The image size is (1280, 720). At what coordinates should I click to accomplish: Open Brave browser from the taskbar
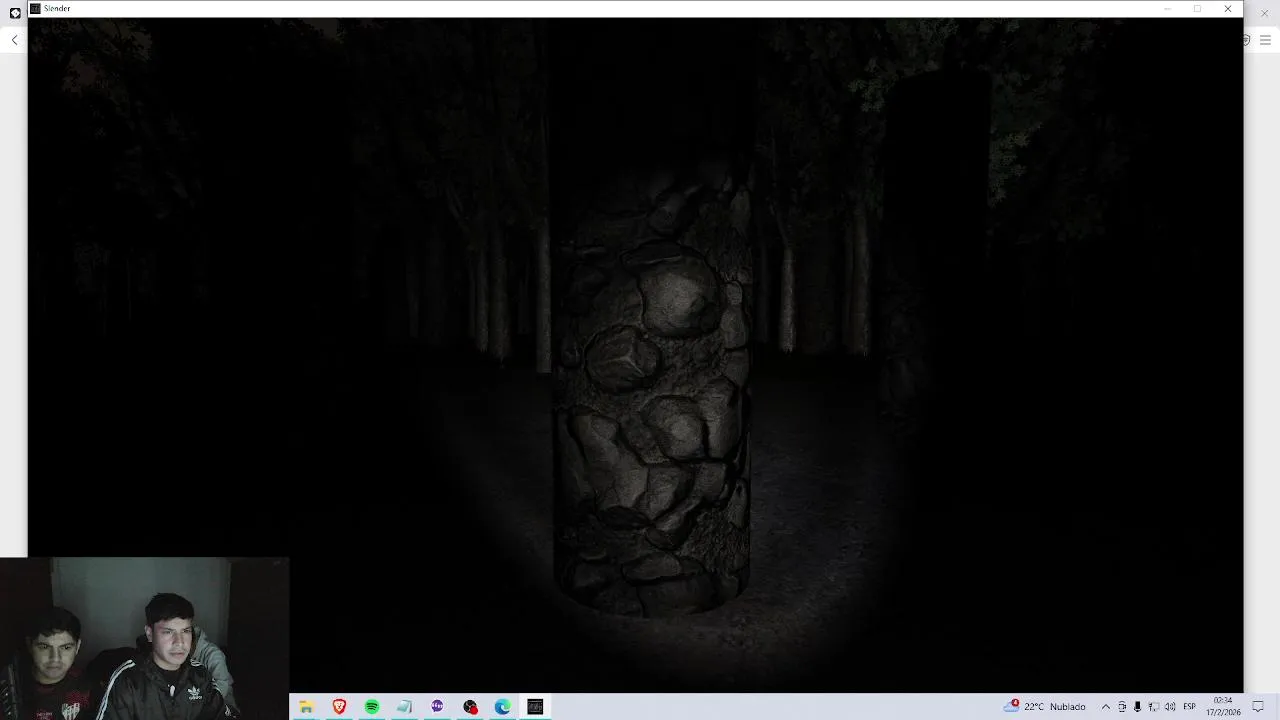coord(339,707)
